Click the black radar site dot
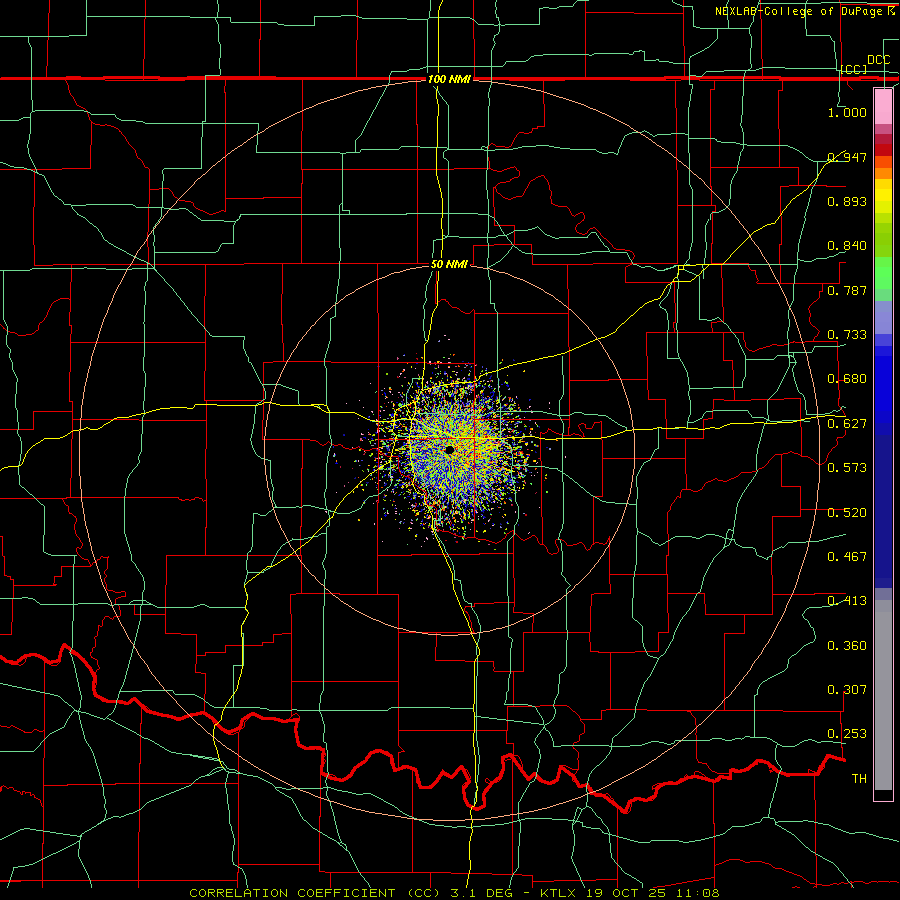The width and height of the screenshot is (900, 900). pyautogui.click(x=449, y=450)
